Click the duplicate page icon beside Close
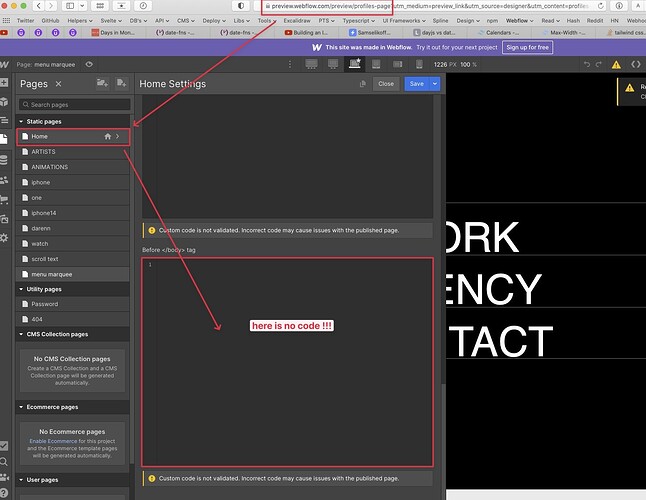The image size is (646, 500). (363, 84)
